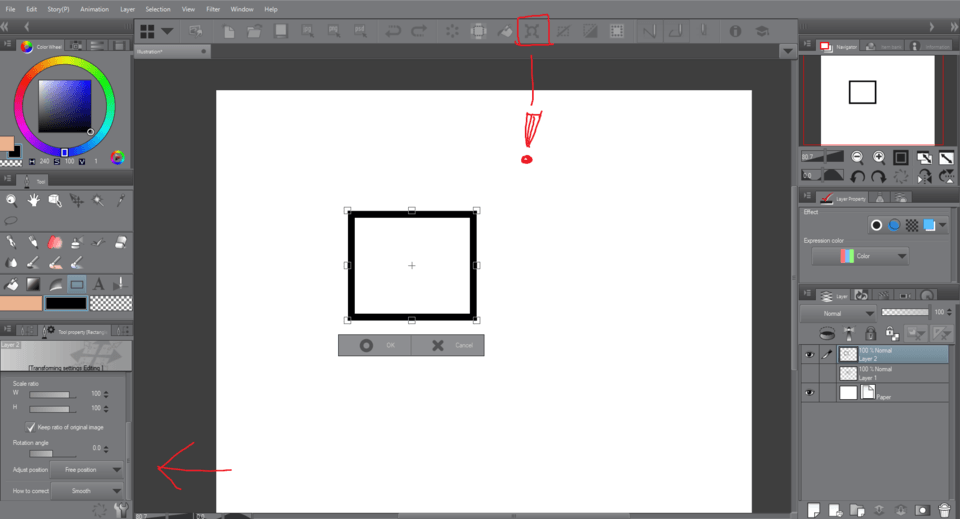Select the Eraser tool
Viewport: 960px width, 519px height.
click(121, 242)
